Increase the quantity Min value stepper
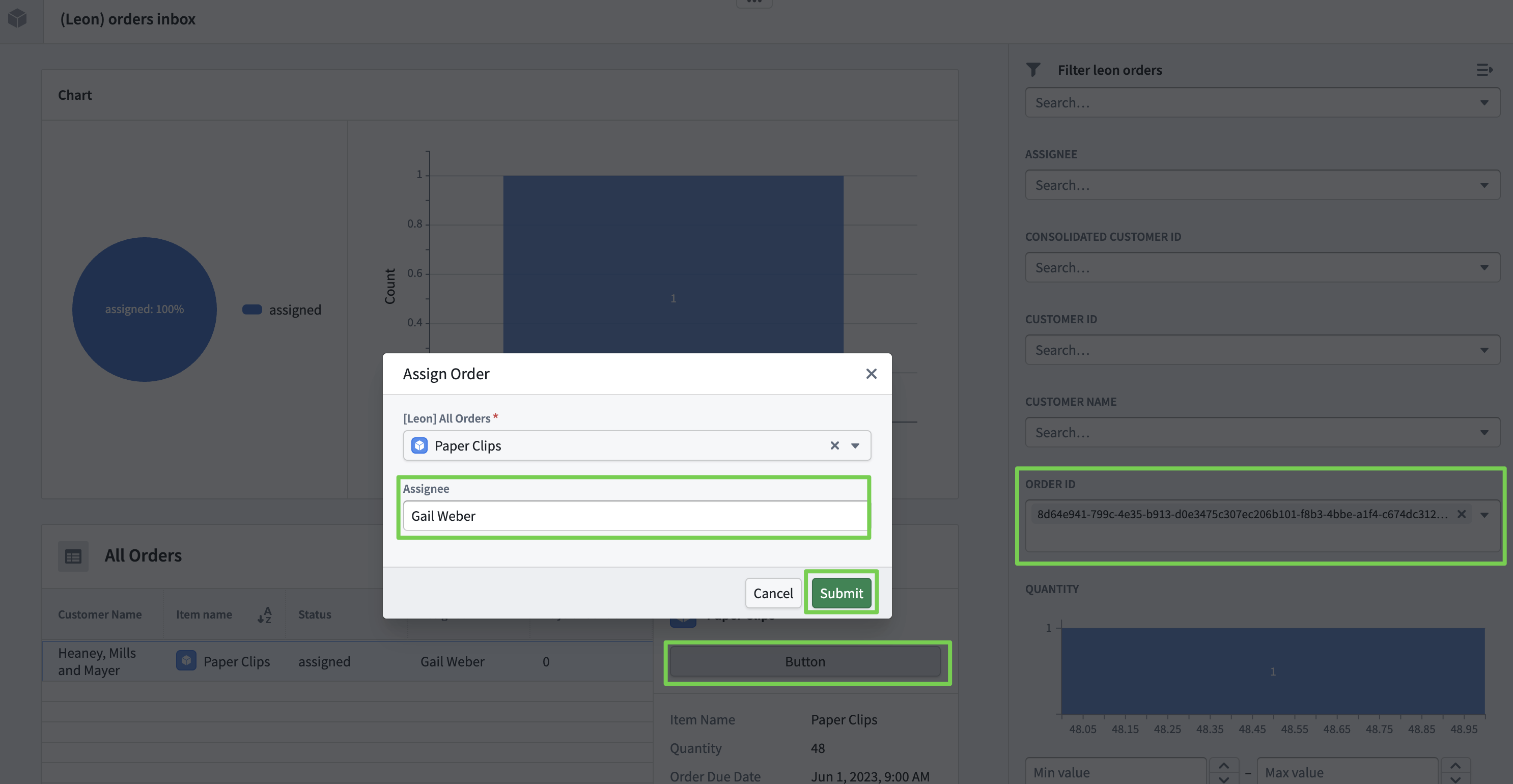Image resolution: width=1513 pixels, height=784 pixels. [x=1223, y=766]
